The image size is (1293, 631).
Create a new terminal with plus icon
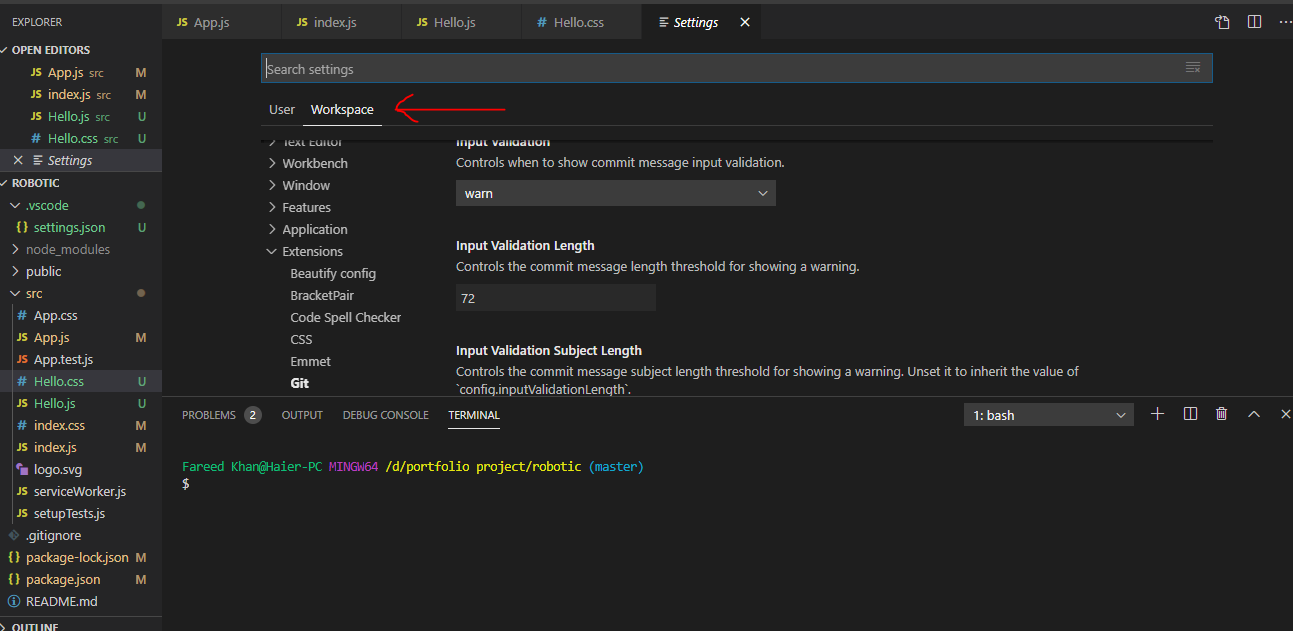tap(1157, 413)
